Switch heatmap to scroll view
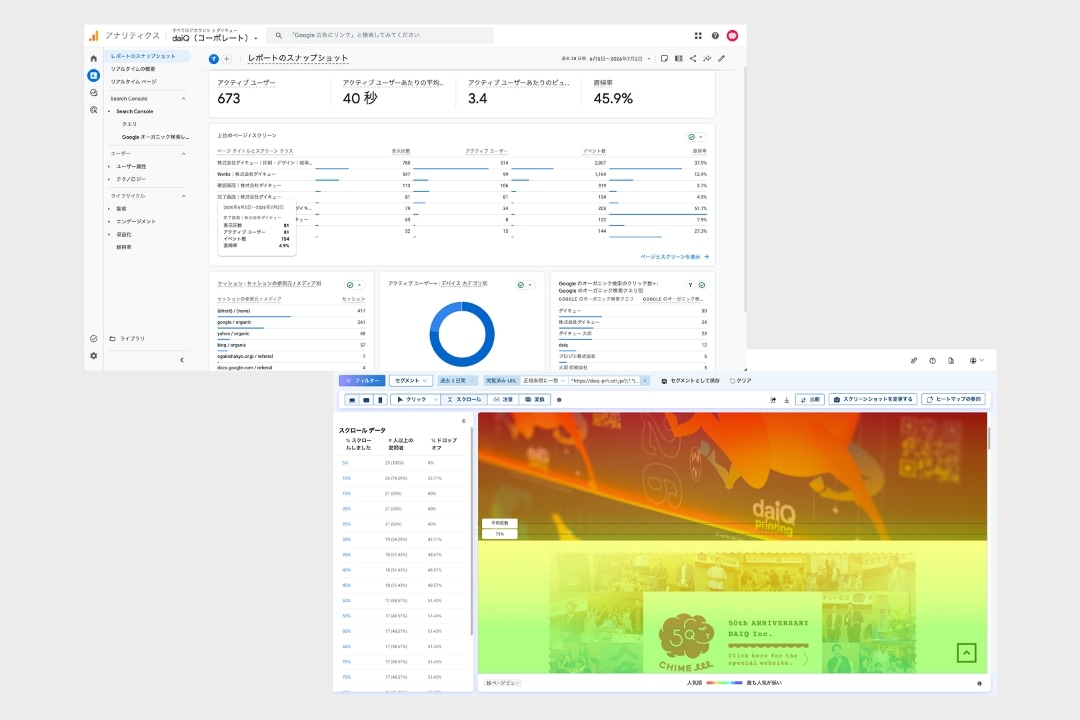1080x720 pixels. click(464, 400)
